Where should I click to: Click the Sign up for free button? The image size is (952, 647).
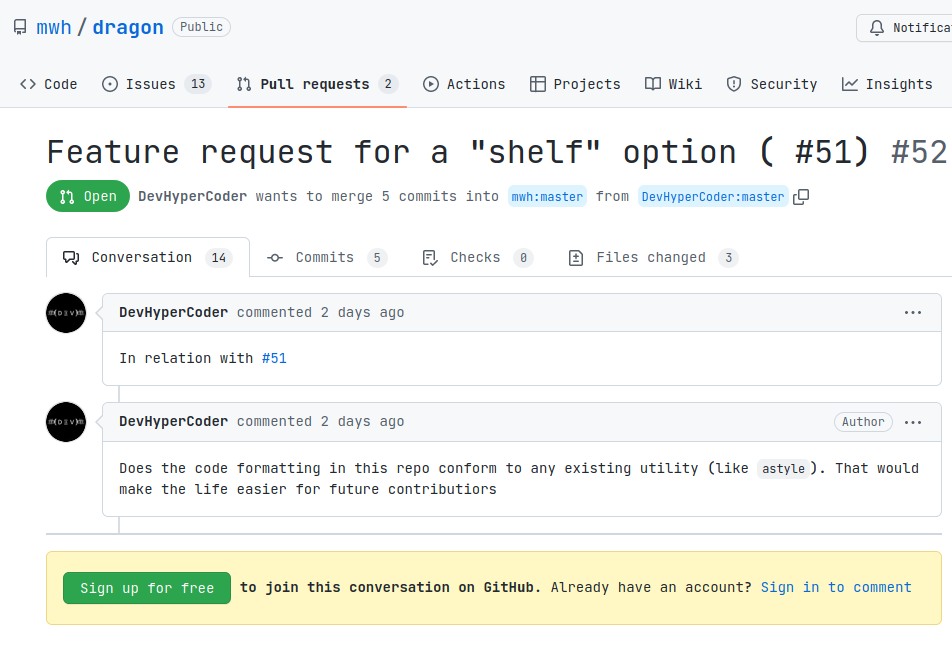(147, 588)
